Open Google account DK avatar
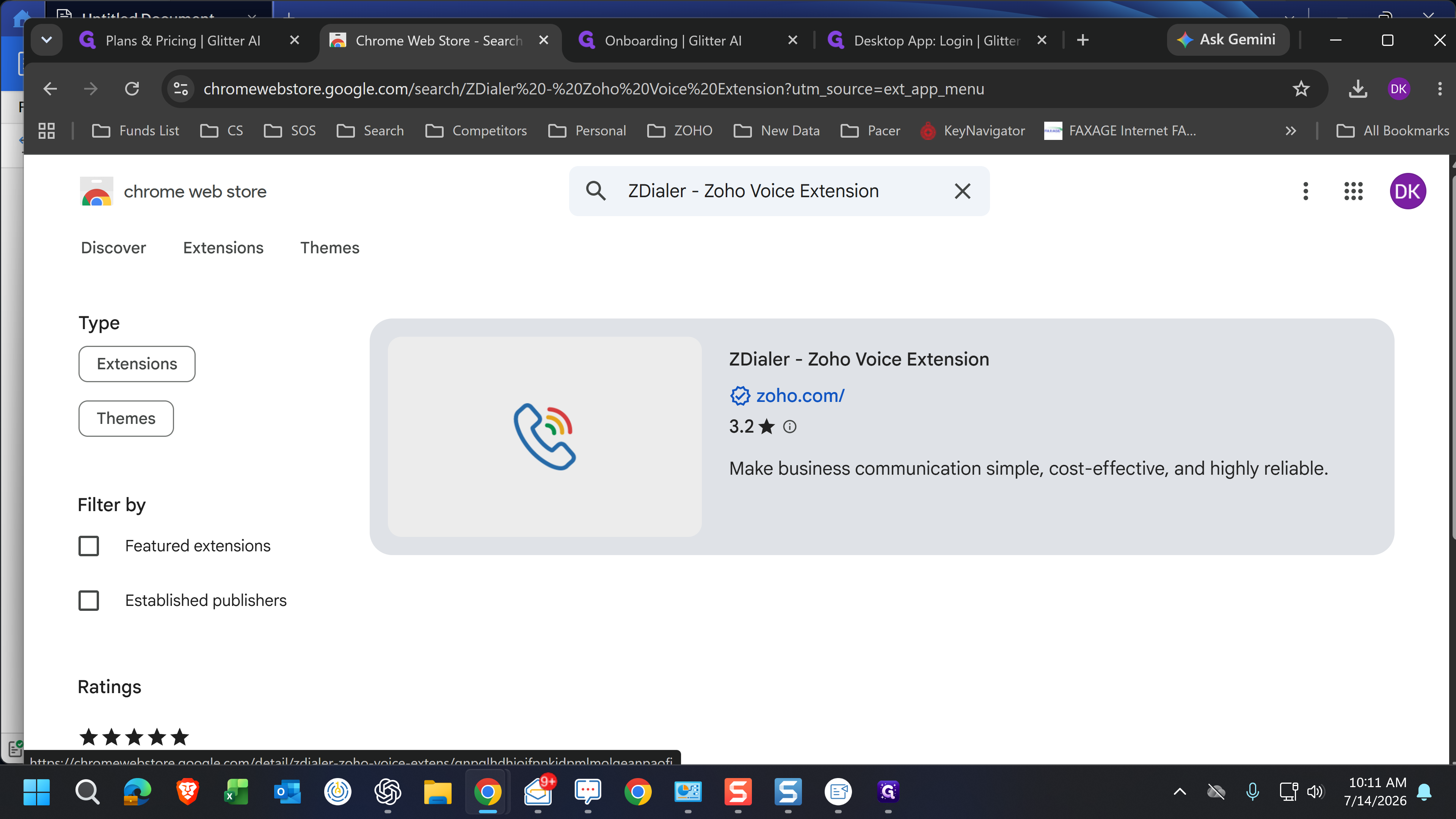Viewport: 1456px width, 819px height. pyautogui.click(x=1407, y=191)
